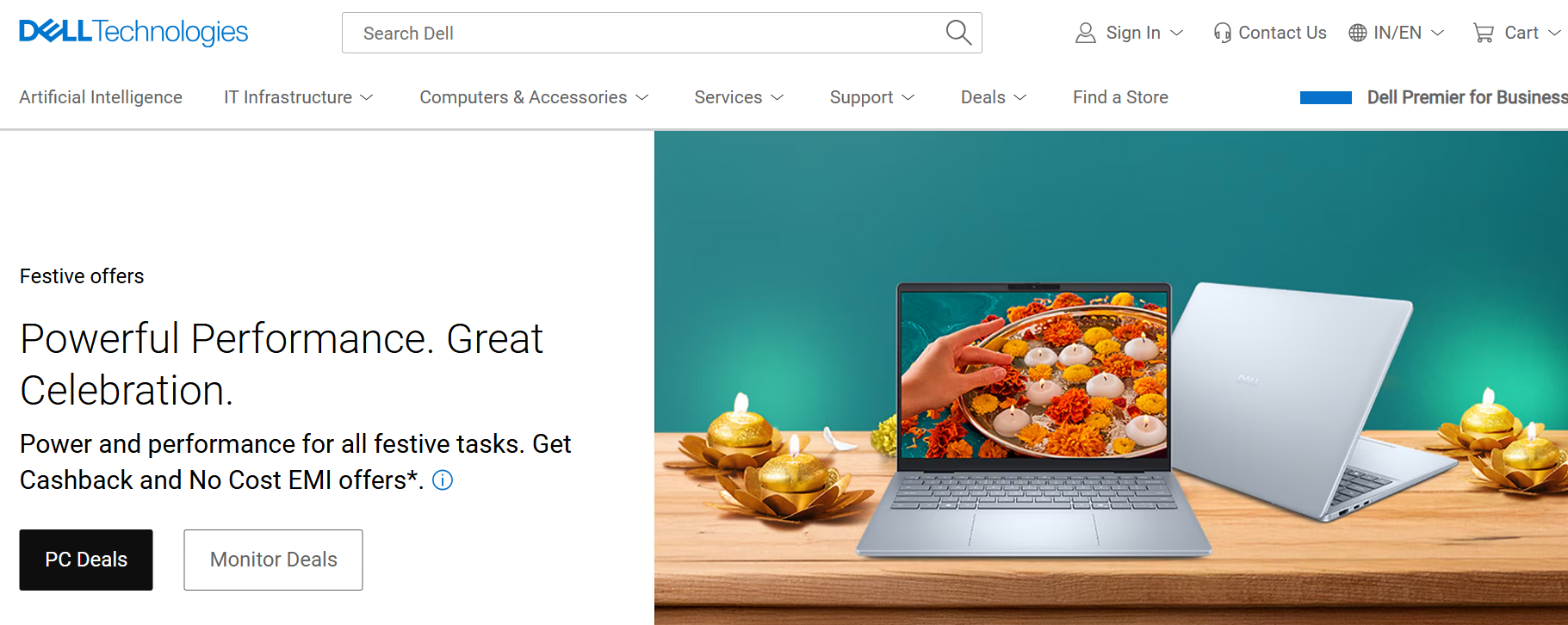Open the Services navigation menu
The image size is (1568, 625).
pos(739,97)
